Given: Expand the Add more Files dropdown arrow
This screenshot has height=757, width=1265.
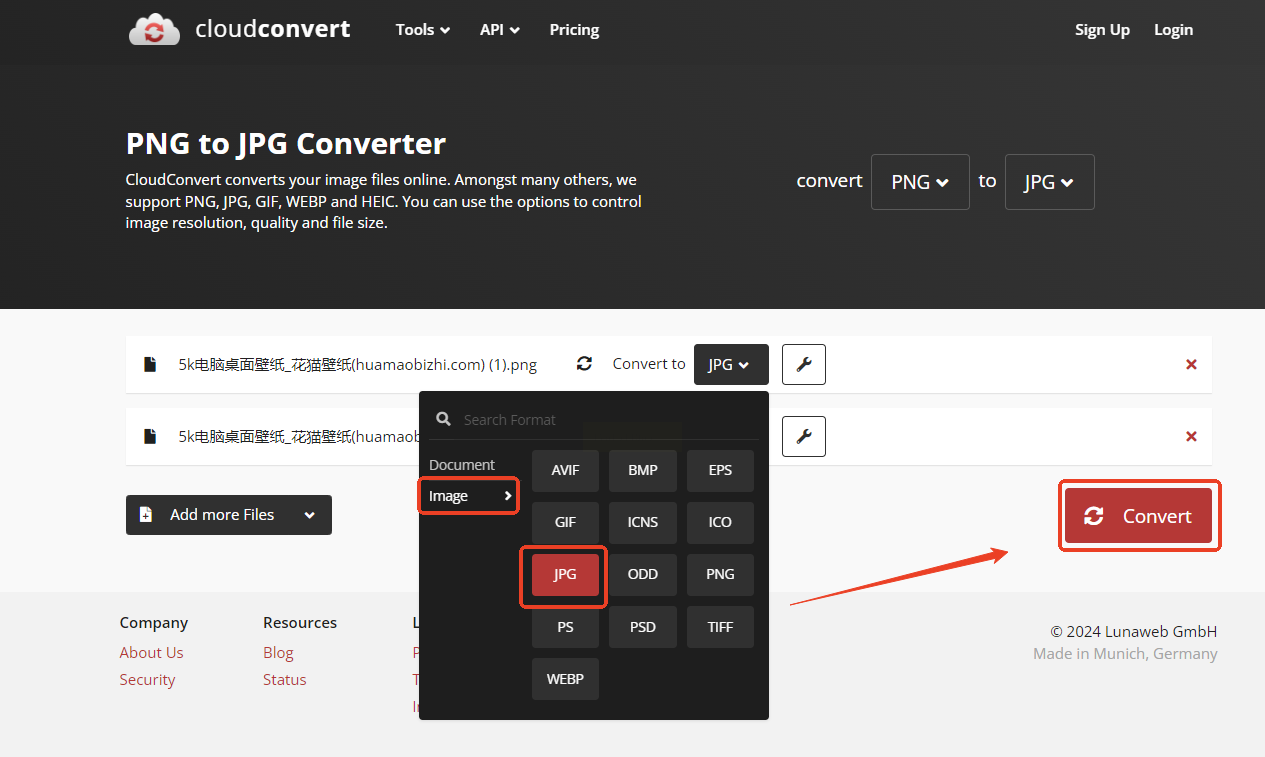Looking at the screenshot, I should pos(309,515).
